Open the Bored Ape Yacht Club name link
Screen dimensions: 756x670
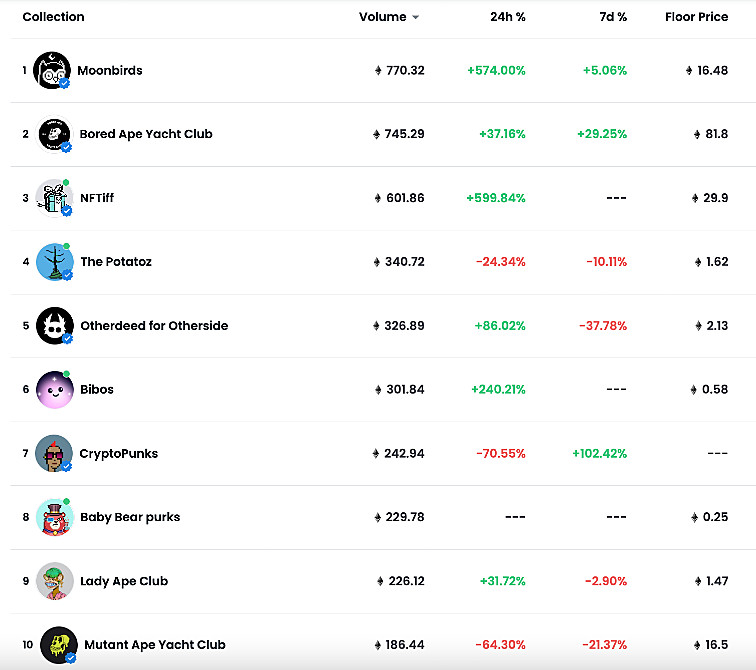pos(146,134)
